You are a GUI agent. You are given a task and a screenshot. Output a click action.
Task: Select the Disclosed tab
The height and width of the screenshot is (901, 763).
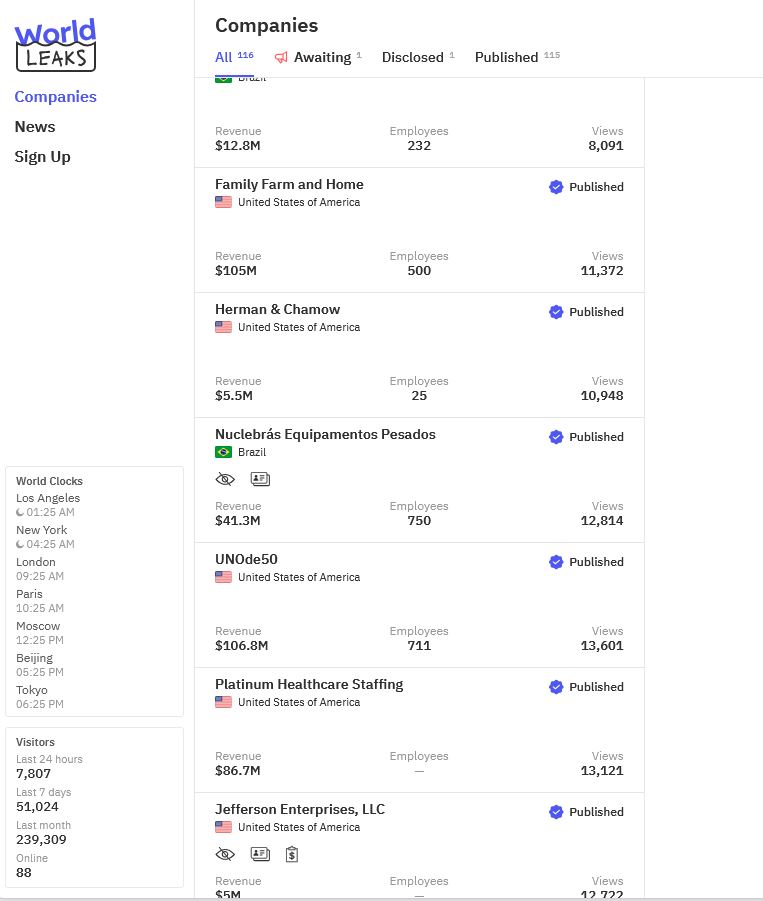click(x=412, y=58)
